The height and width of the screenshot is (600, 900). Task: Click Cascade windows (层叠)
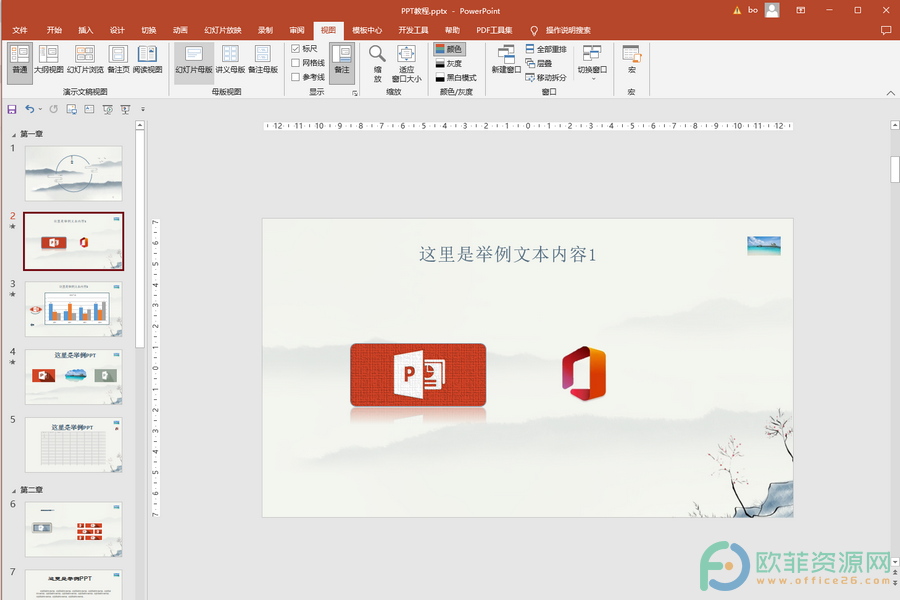pos(538,63)
